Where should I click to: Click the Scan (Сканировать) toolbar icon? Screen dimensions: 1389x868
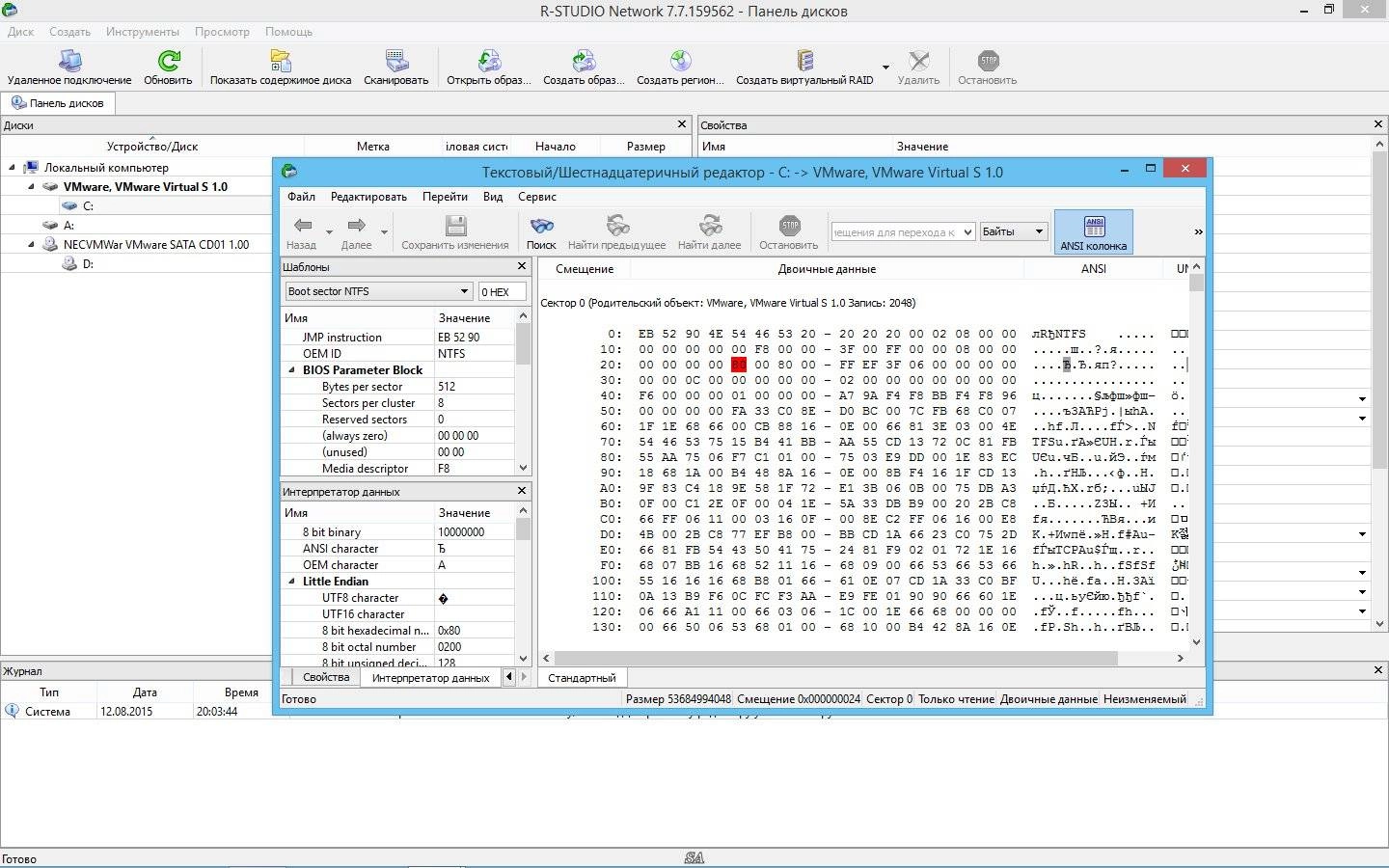396,62
